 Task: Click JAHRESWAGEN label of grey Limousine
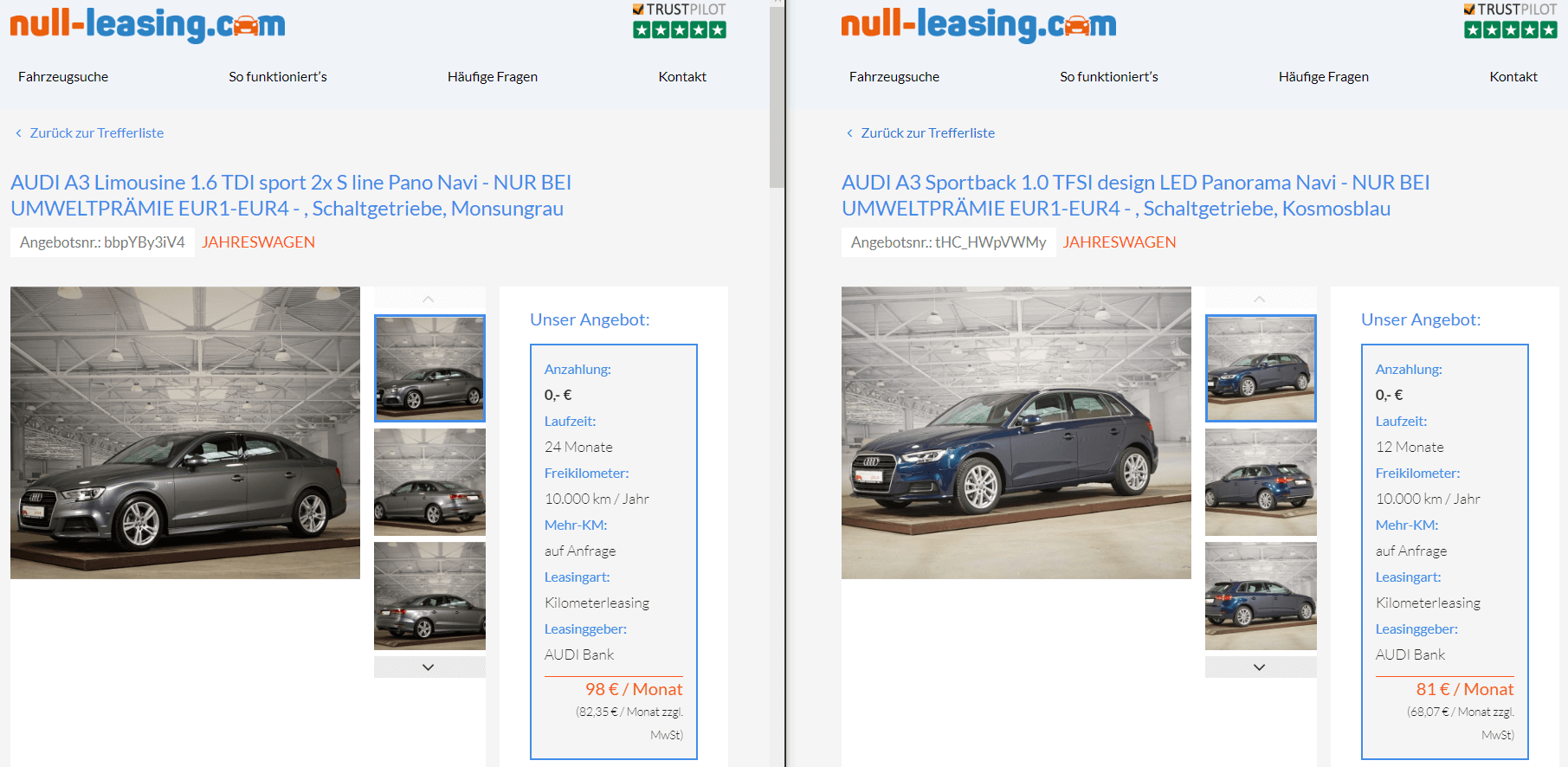(x=258, y=242)
